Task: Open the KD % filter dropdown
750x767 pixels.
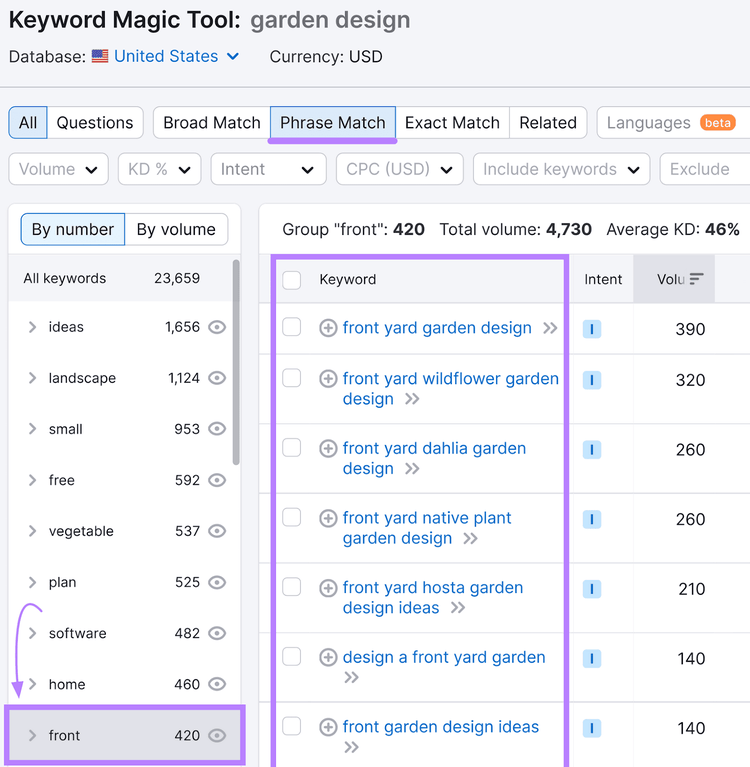Action: point(159,169)
